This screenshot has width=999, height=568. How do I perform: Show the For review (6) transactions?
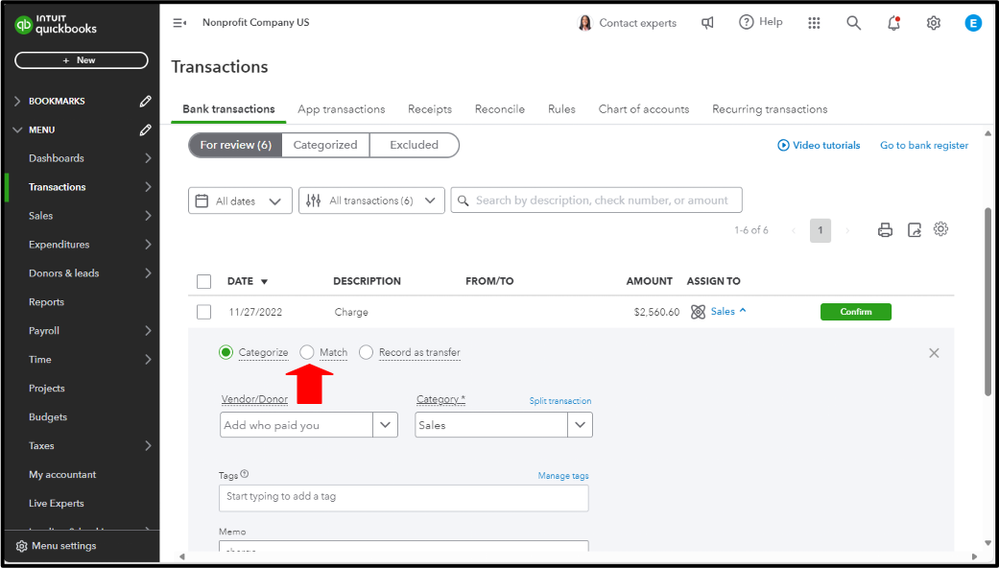[236, 145]
